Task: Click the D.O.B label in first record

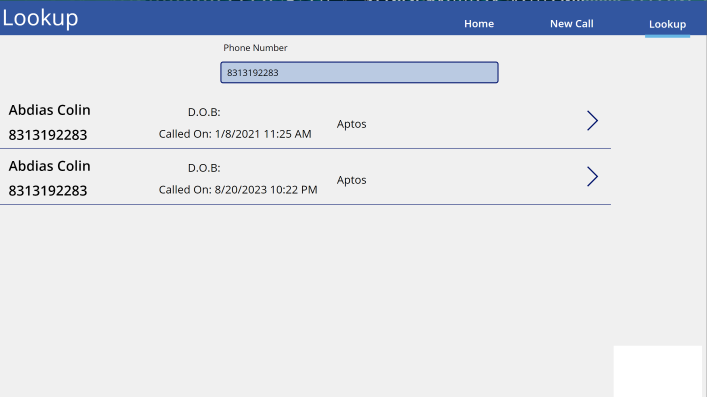Action: pyautogui.click(x=204, y=112)
